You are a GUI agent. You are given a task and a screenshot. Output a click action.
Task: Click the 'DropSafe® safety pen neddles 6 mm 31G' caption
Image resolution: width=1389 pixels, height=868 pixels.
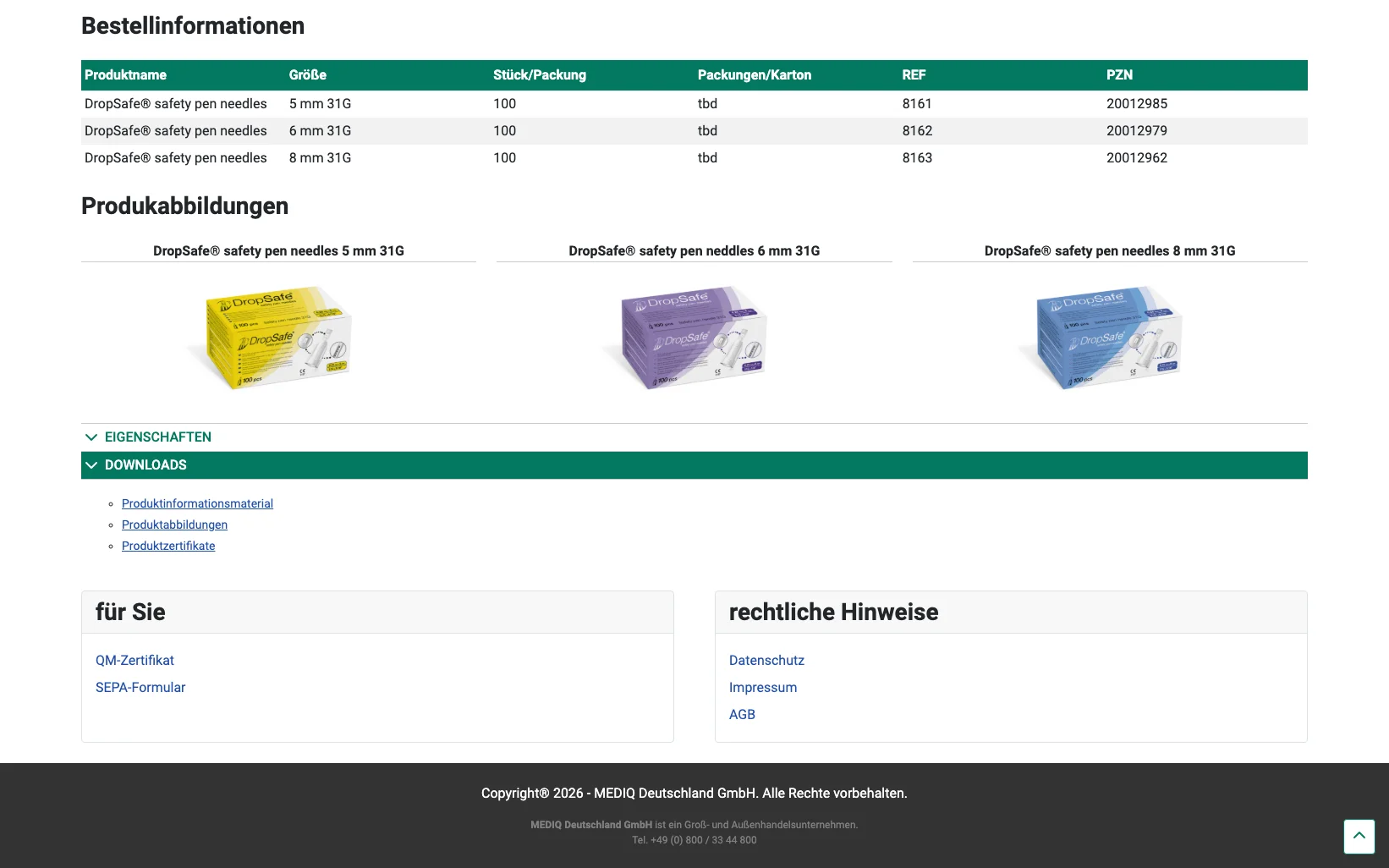tap(694, 250)
